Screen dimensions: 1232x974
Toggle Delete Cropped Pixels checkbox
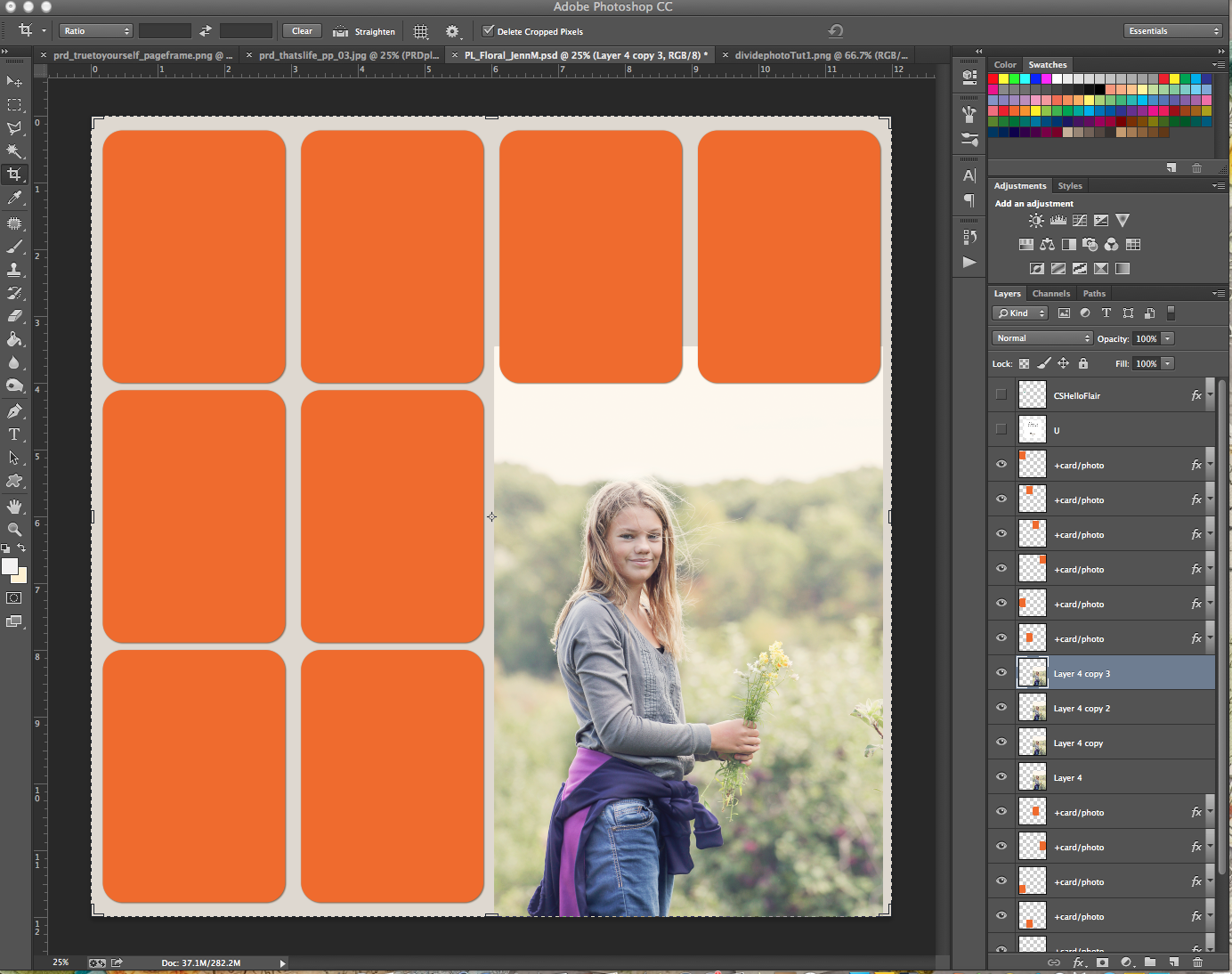(488, 31)
